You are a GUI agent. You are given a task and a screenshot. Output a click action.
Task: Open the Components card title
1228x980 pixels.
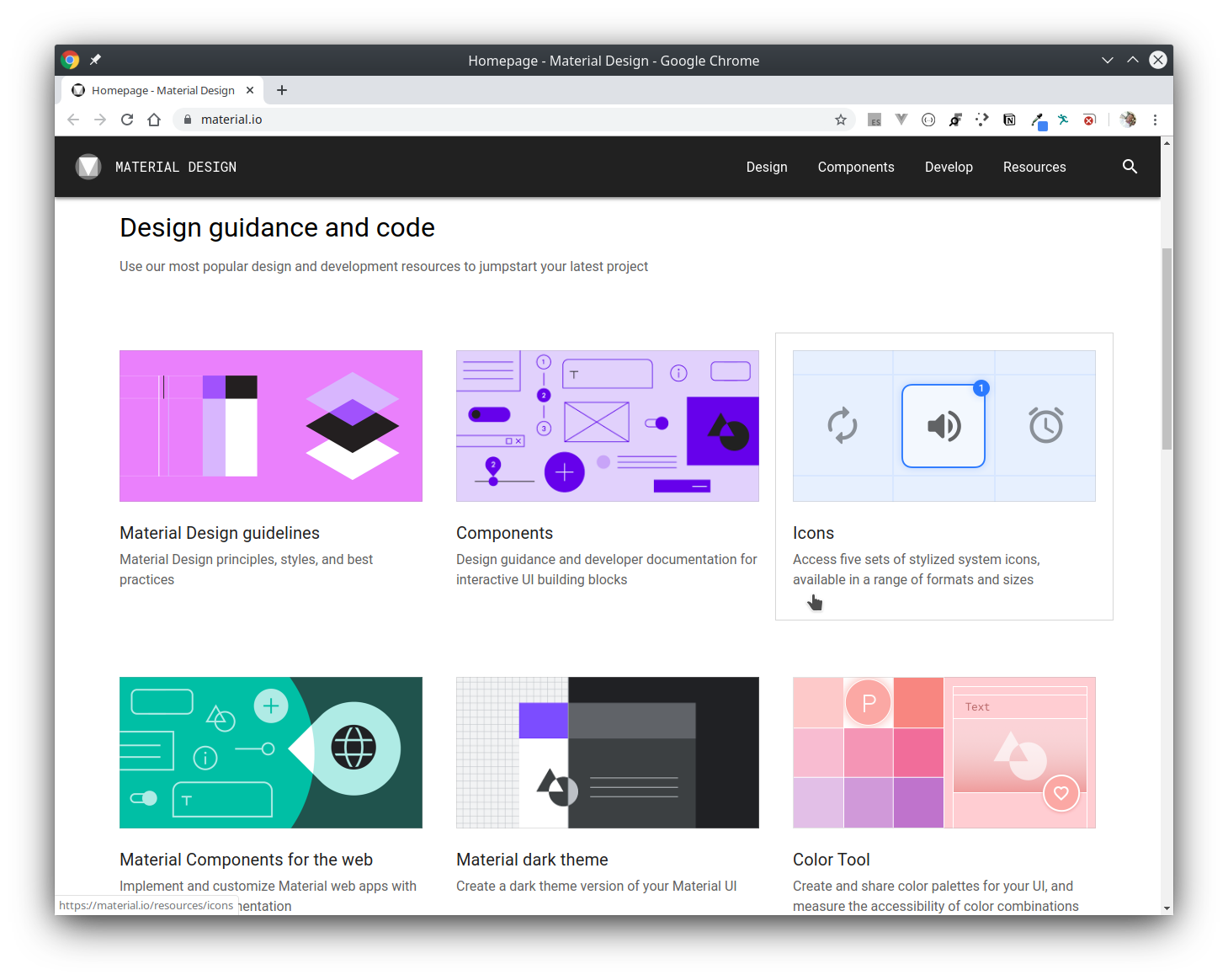tap(504, 533)
